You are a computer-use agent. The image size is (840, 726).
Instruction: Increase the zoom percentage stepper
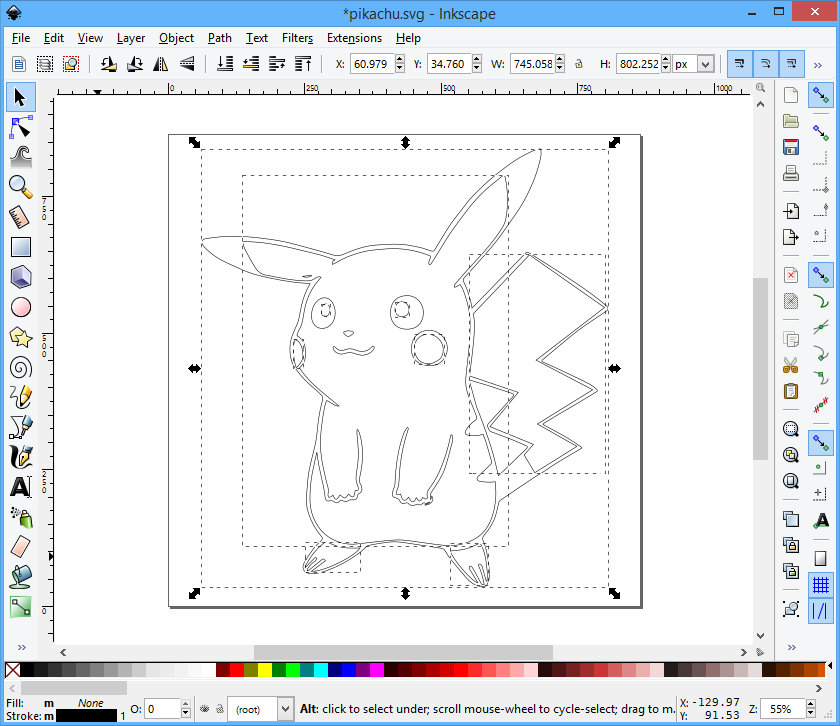click(x=811, y=704)
